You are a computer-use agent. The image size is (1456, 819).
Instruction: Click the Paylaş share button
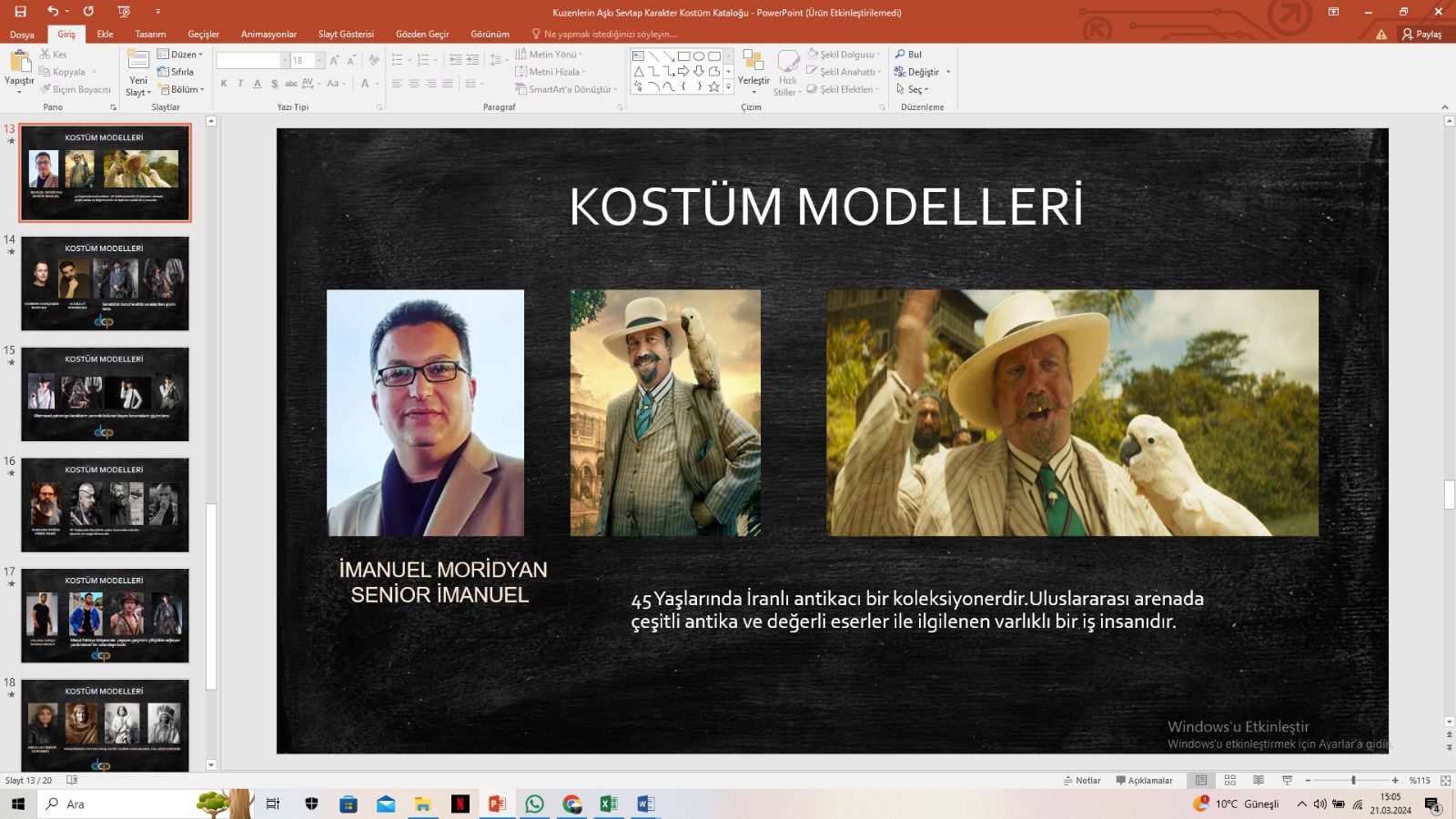[1422, 35]
